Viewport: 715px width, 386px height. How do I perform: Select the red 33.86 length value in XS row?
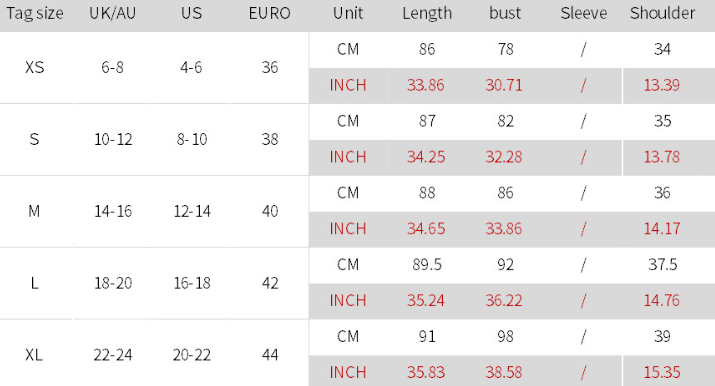click(x=425, y=85)
